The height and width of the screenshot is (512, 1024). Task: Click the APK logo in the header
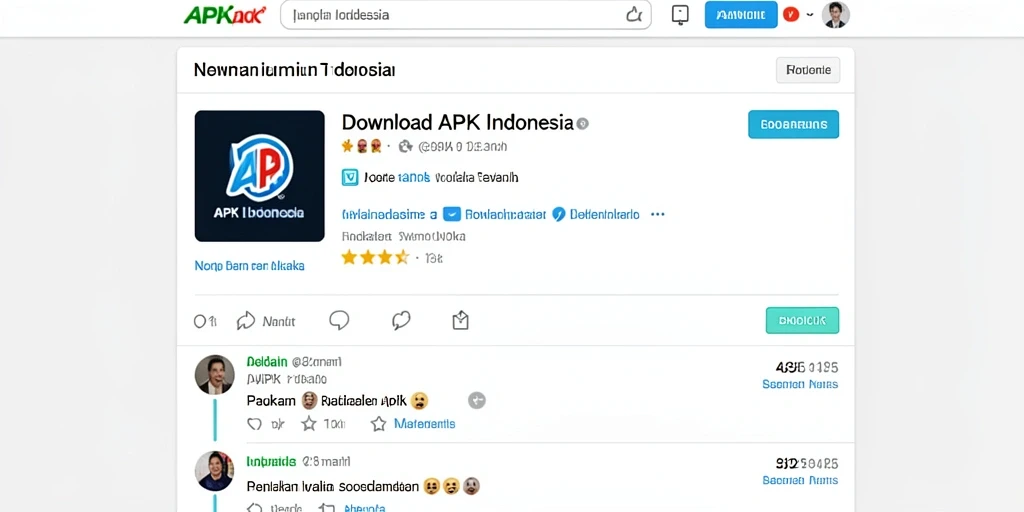tap(225, 14)
